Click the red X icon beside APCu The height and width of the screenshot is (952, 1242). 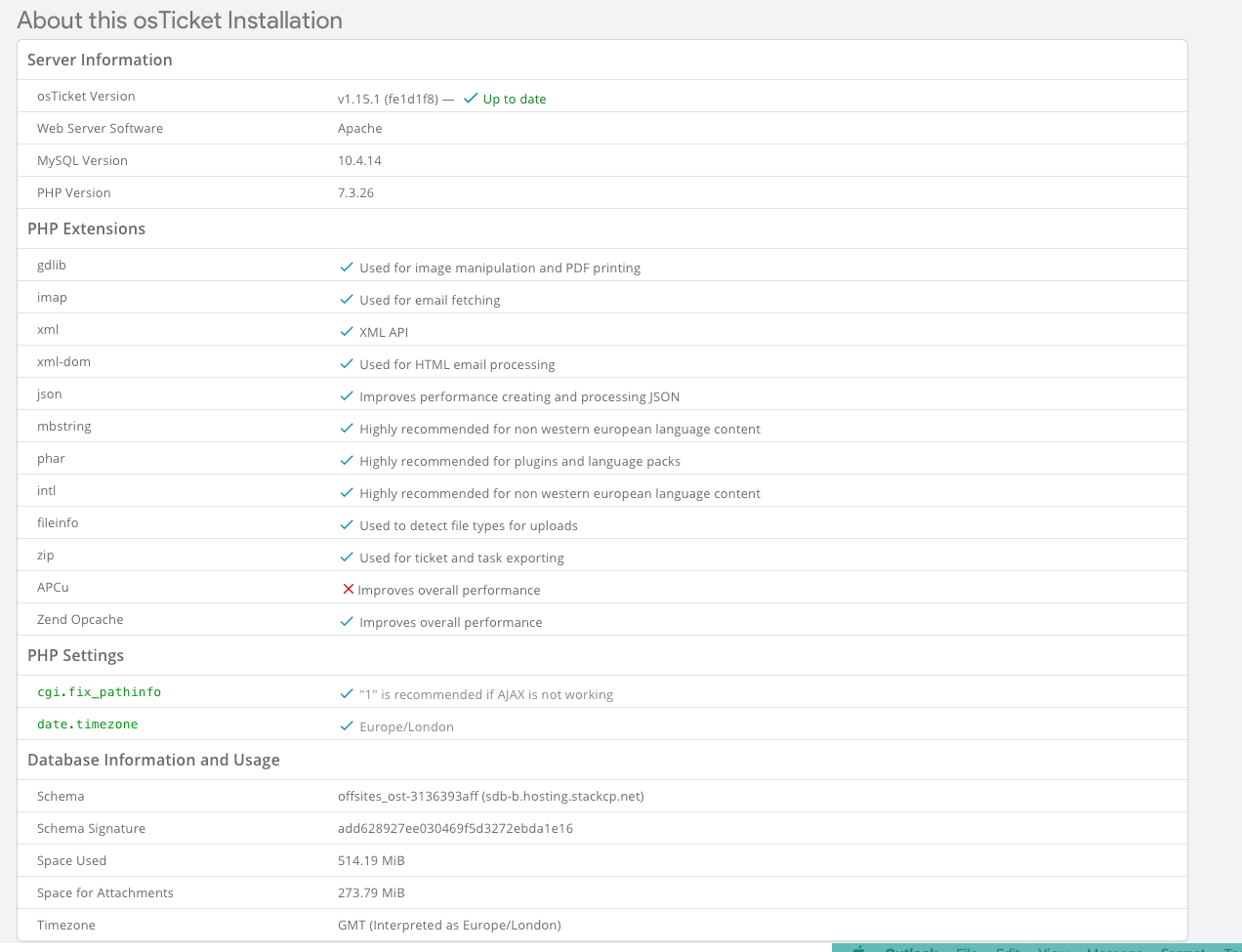[x=348, y=590]
